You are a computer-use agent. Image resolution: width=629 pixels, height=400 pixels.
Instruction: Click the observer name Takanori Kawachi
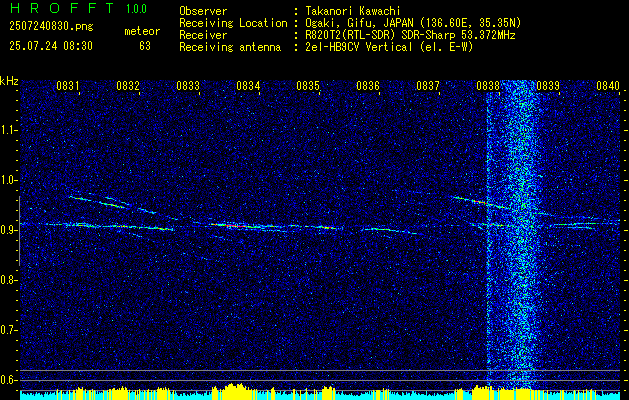[x=352, y=11]
